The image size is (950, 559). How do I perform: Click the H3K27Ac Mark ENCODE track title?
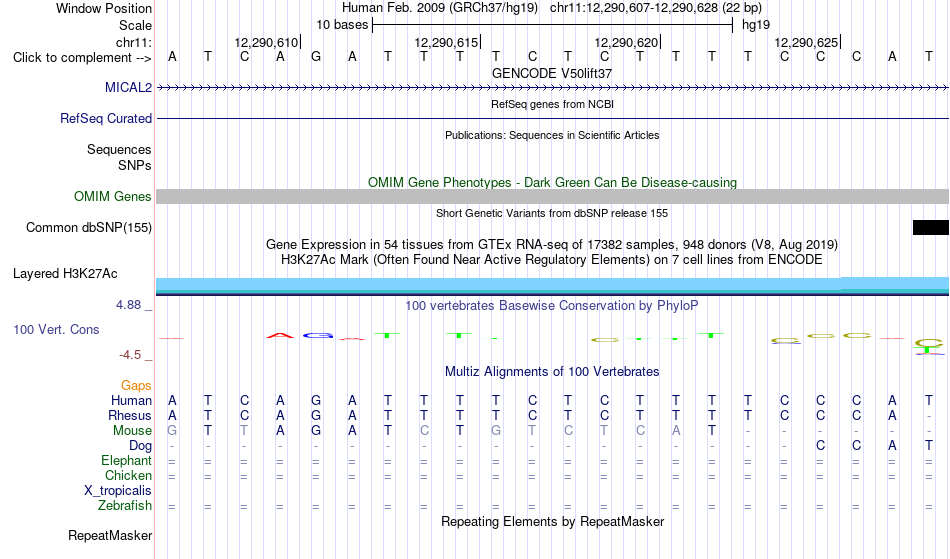(x=552, y=260)
